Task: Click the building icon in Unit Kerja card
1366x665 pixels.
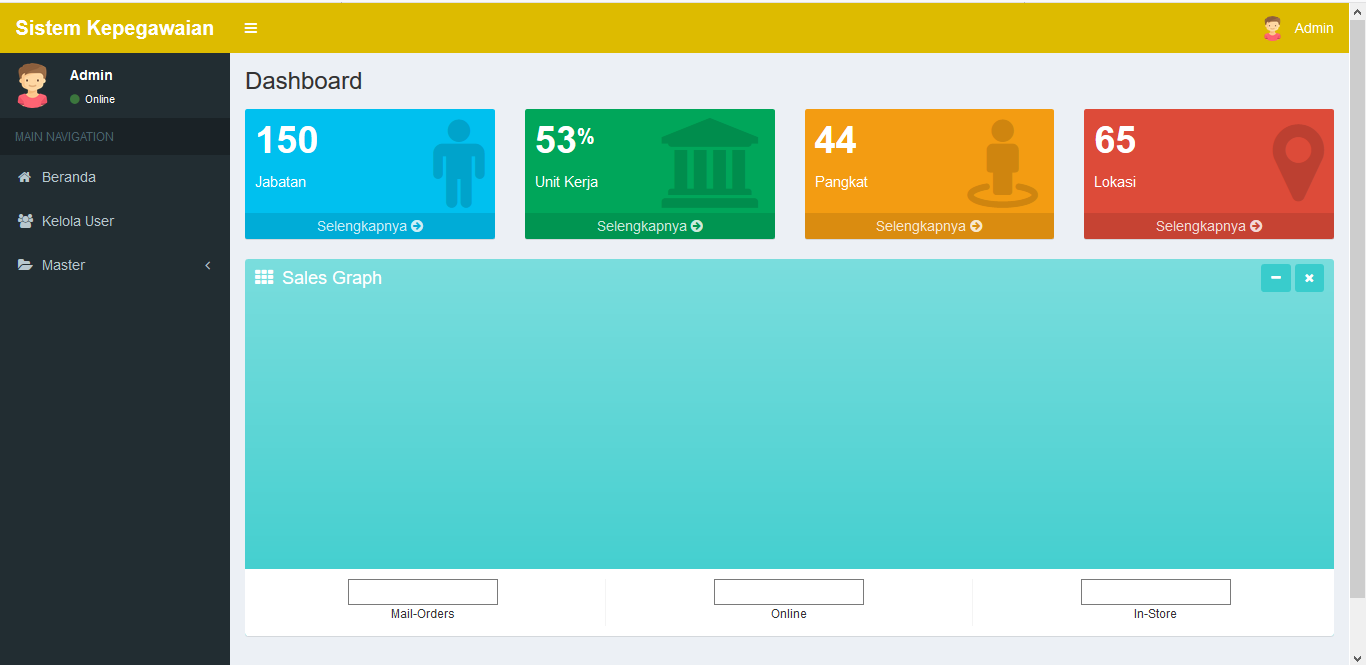Action: 709,163
